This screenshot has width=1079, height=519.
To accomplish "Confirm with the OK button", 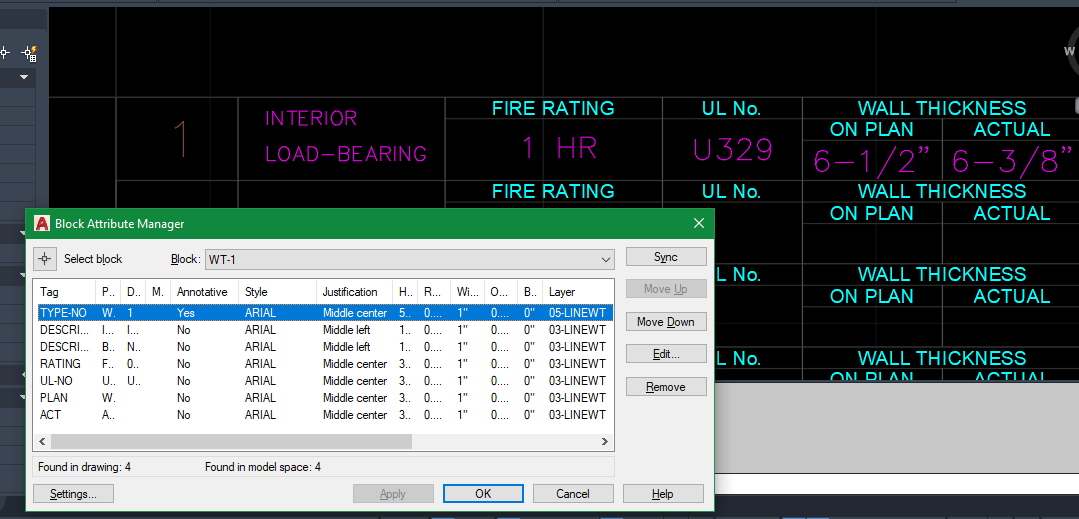I will [x=483, y=494].
